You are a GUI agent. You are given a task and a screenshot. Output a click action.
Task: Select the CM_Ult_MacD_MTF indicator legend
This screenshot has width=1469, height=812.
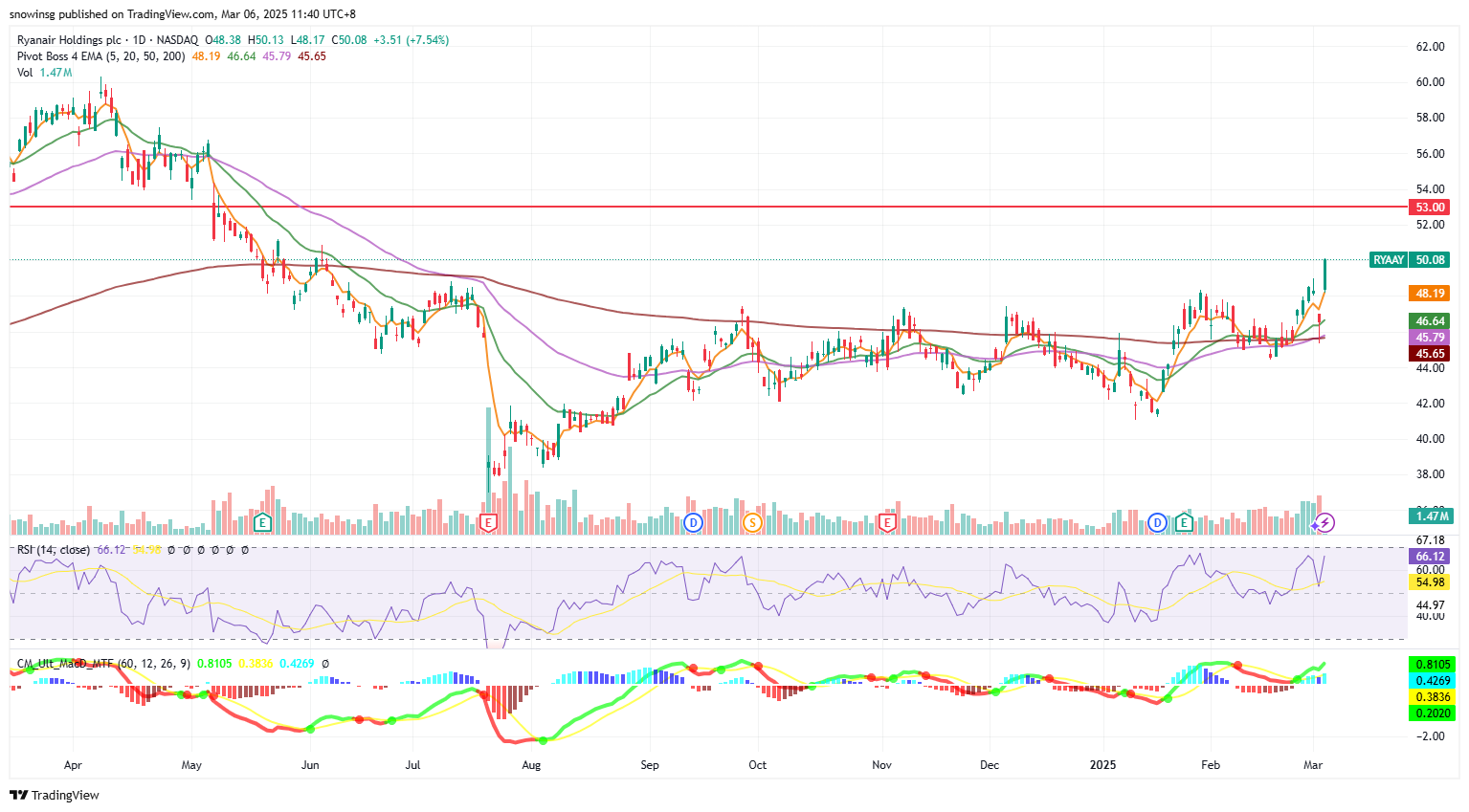(104, 664)
